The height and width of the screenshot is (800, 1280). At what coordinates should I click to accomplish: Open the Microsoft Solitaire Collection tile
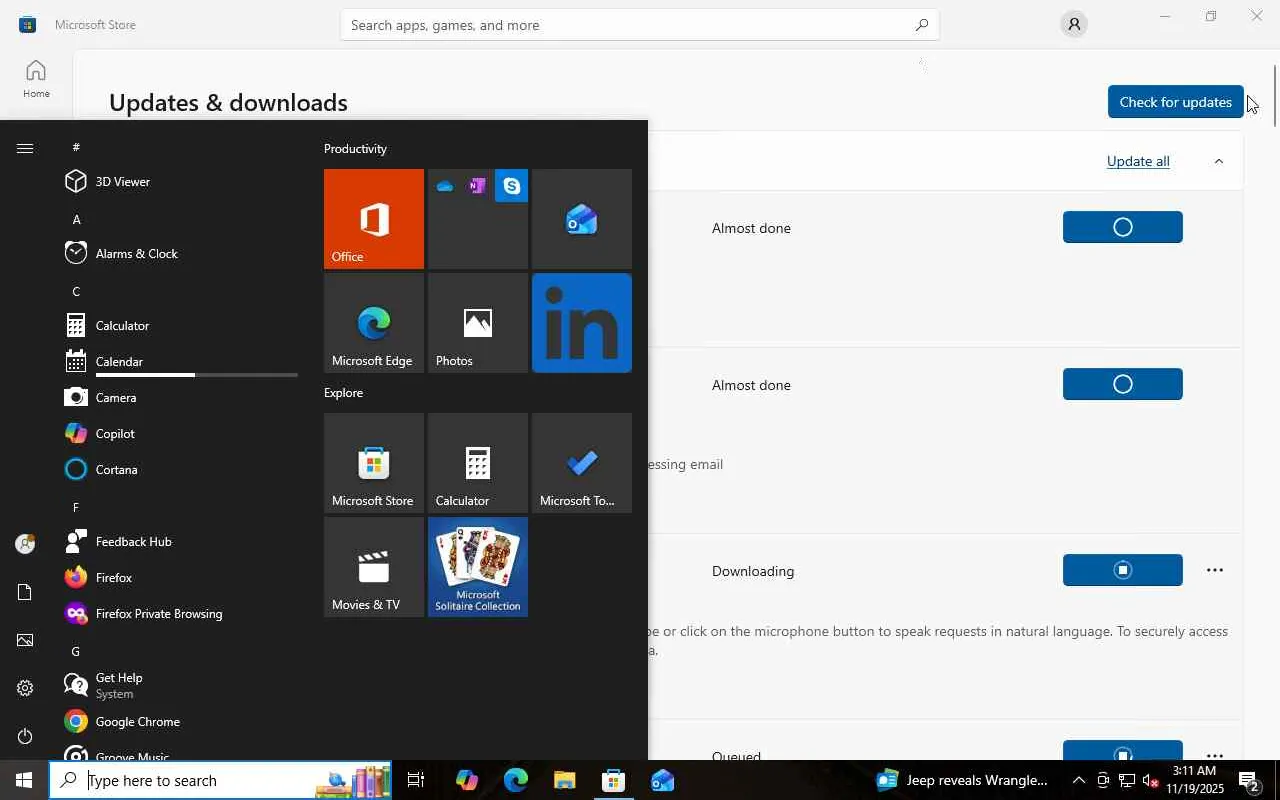pos(478,567)
